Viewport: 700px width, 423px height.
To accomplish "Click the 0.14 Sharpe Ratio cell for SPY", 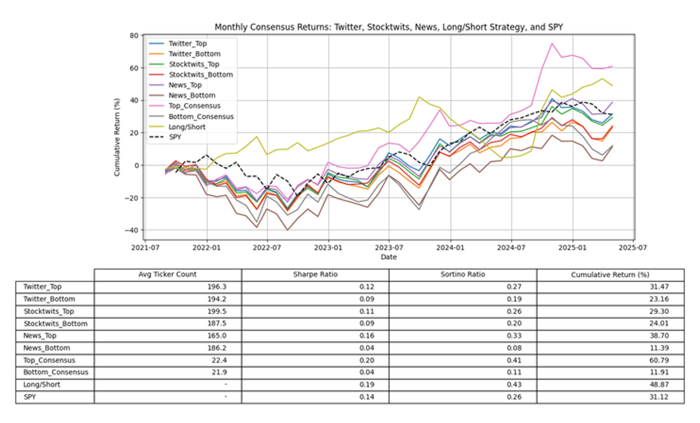I will click(315, 397).
